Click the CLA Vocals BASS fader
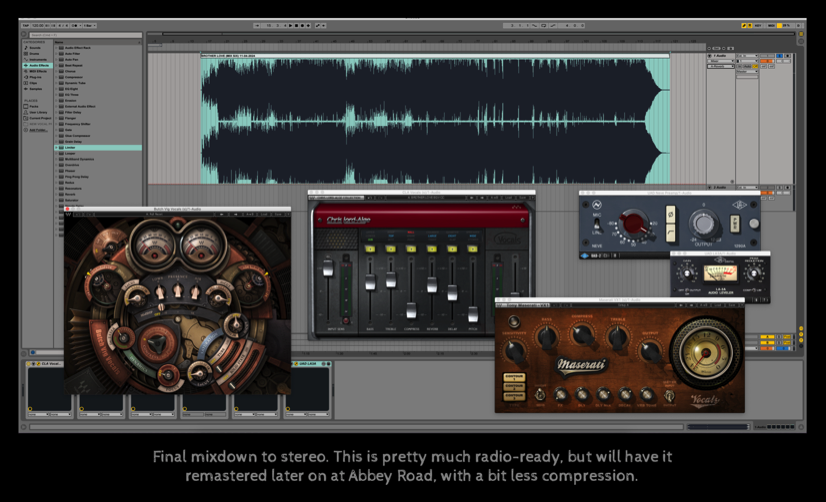826x502 pixels. pyautogui.click(x=370, y=282)
